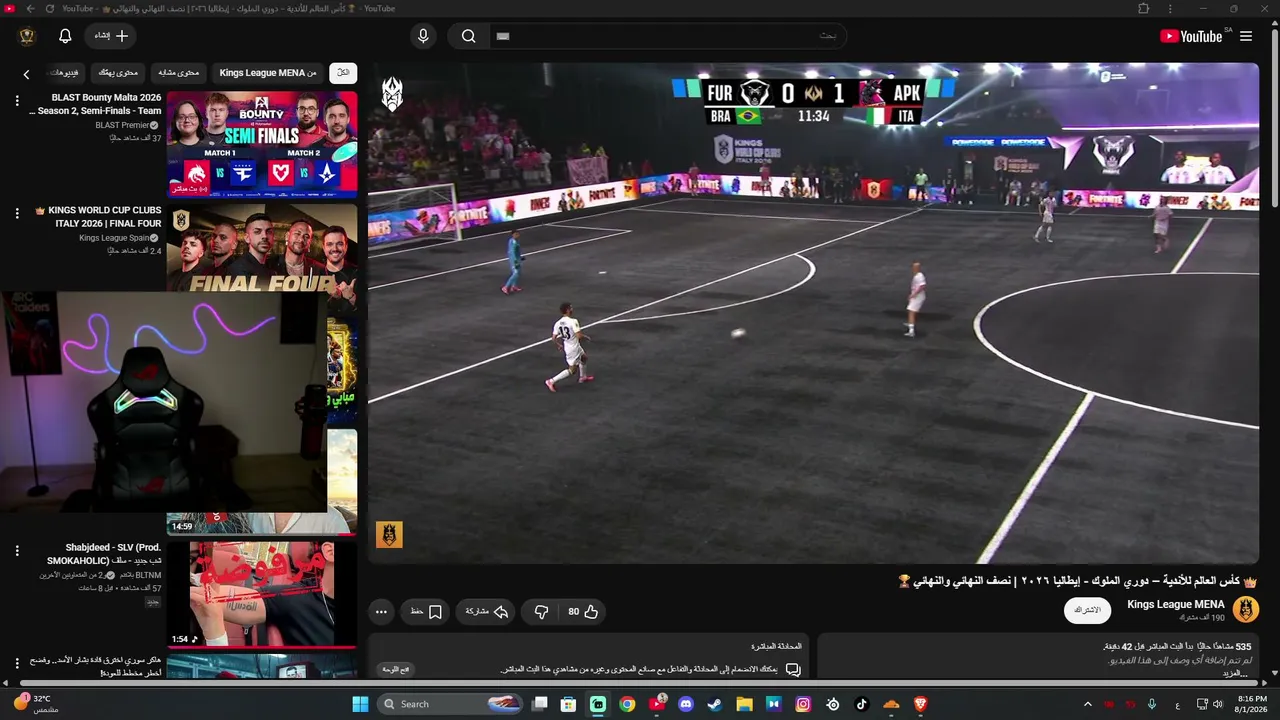Open BLAST Bounty Malta semi-finals thumbnail
The image size is (1280, 720).
[x=262, y=144]
